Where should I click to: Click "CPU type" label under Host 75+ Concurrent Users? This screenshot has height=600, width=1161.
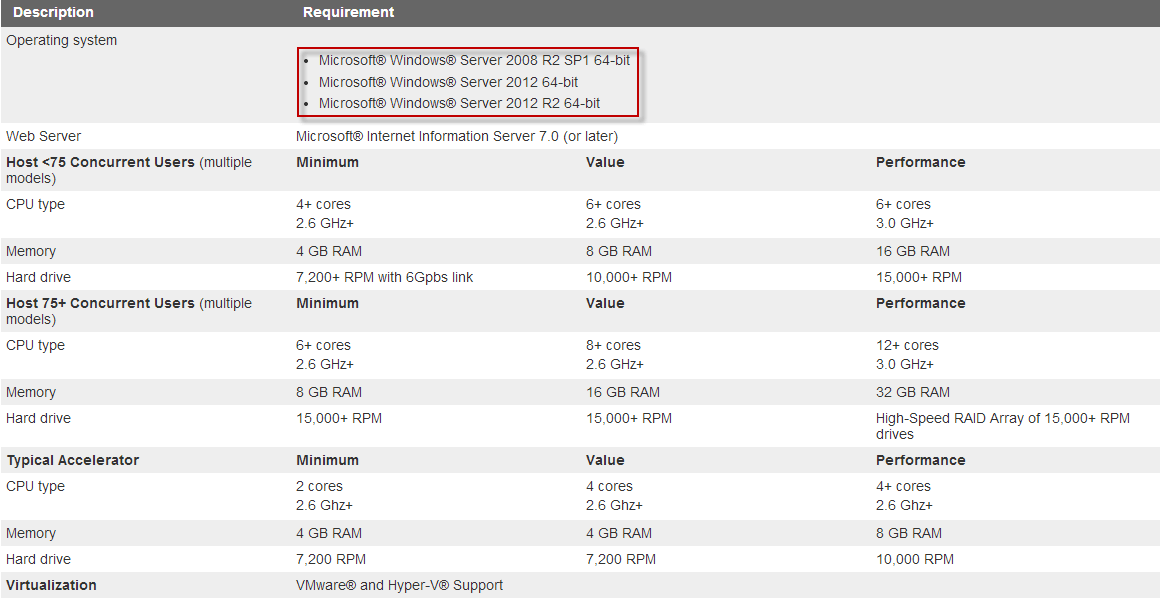click(36, 346)
